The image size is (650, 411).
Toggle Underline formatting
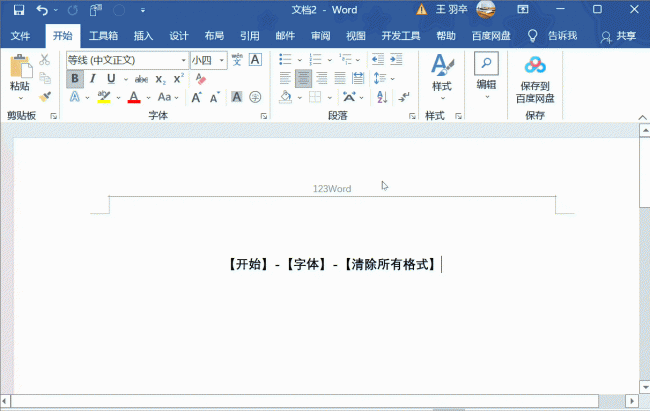[x=111, y=78]
